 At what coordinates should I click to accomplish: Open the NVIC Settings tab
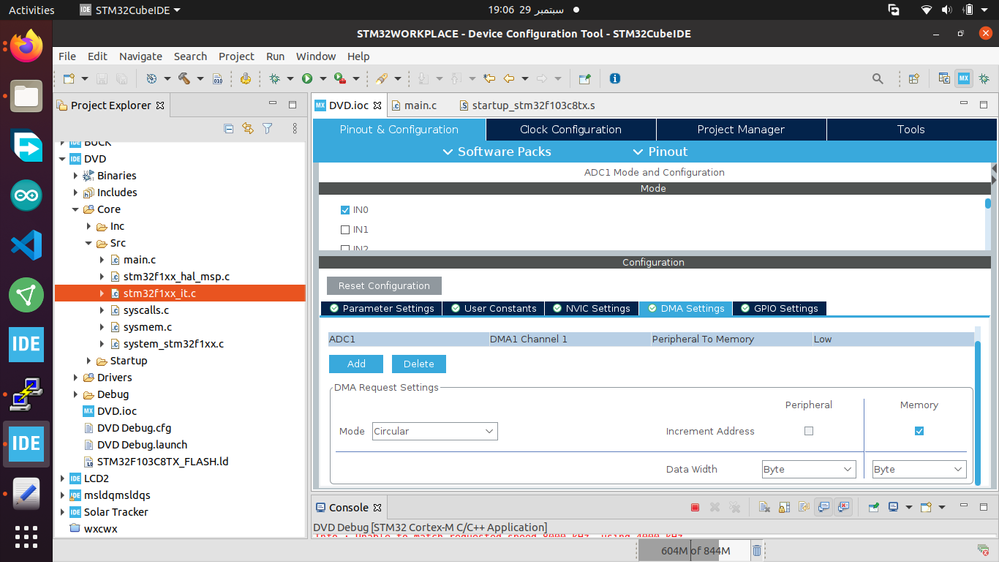coord(591,308)
